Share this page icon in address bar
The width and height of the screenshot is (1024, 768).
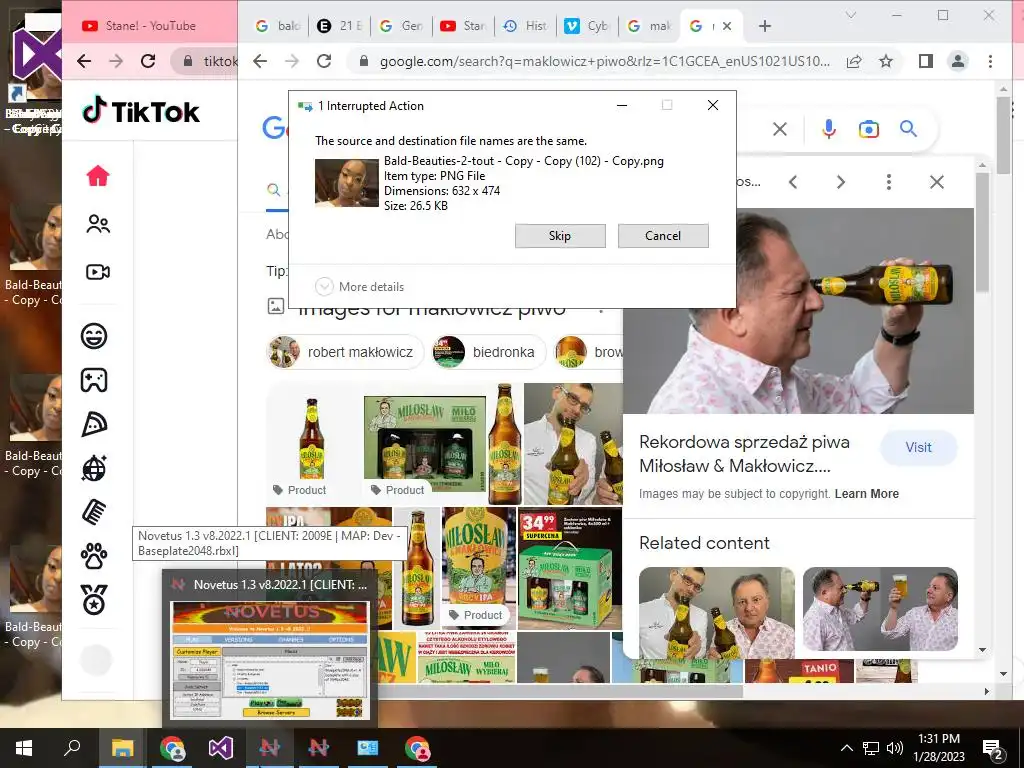854,61
